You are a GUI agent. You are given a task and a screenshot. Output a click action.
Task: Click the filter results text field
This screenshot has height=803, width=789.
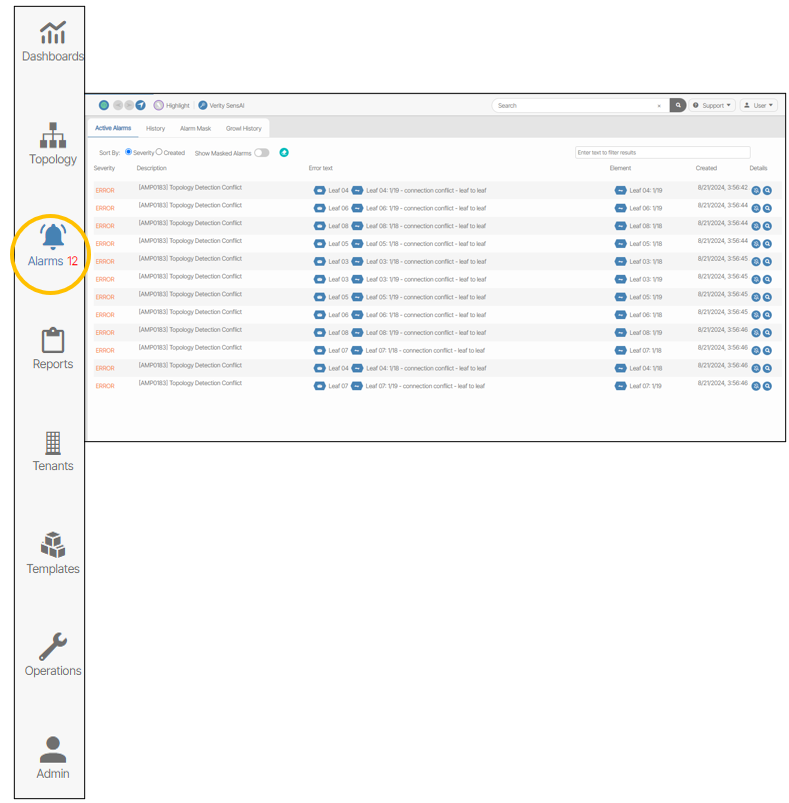662,153
